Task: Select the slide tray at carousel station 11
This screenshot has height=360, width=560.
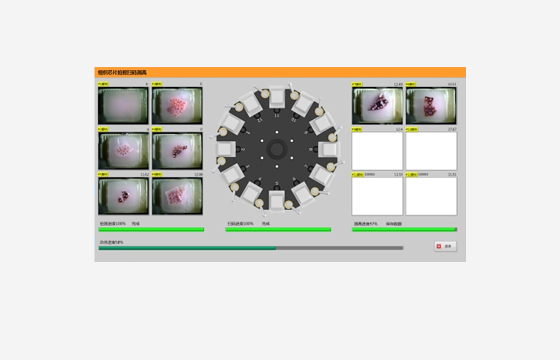Action: pyautogui.click(x=277, y=96)
